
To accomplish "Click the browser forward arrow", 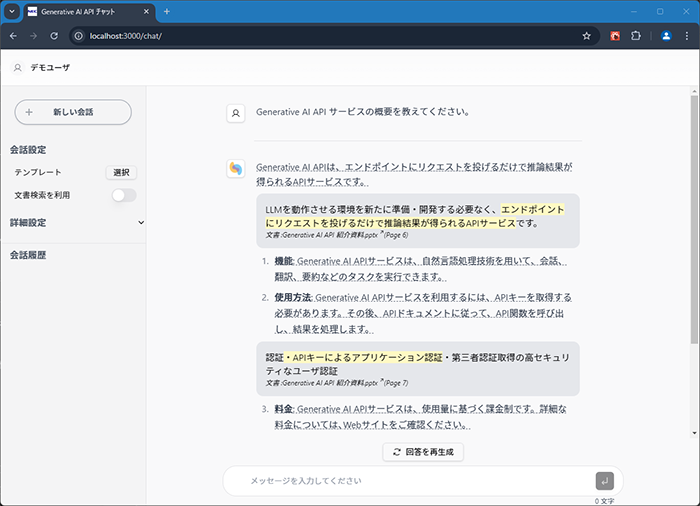I will click(33, 36).
